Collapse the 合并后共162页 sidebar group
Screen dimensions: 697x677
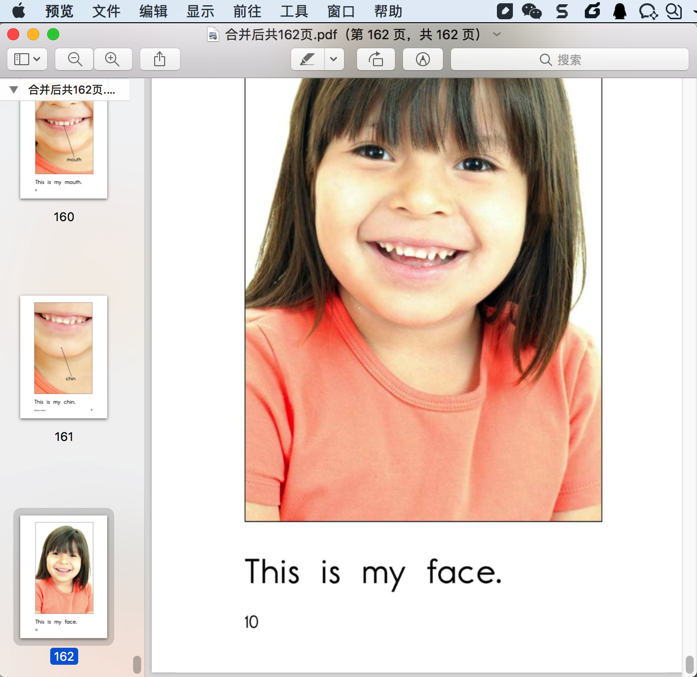(x=14, y=90)
